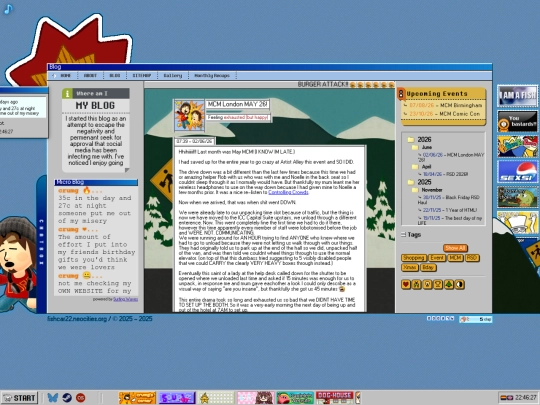Click the BURGER ATTACK marquee text
This screenshot has height=405, width=540.
(323, 84)
